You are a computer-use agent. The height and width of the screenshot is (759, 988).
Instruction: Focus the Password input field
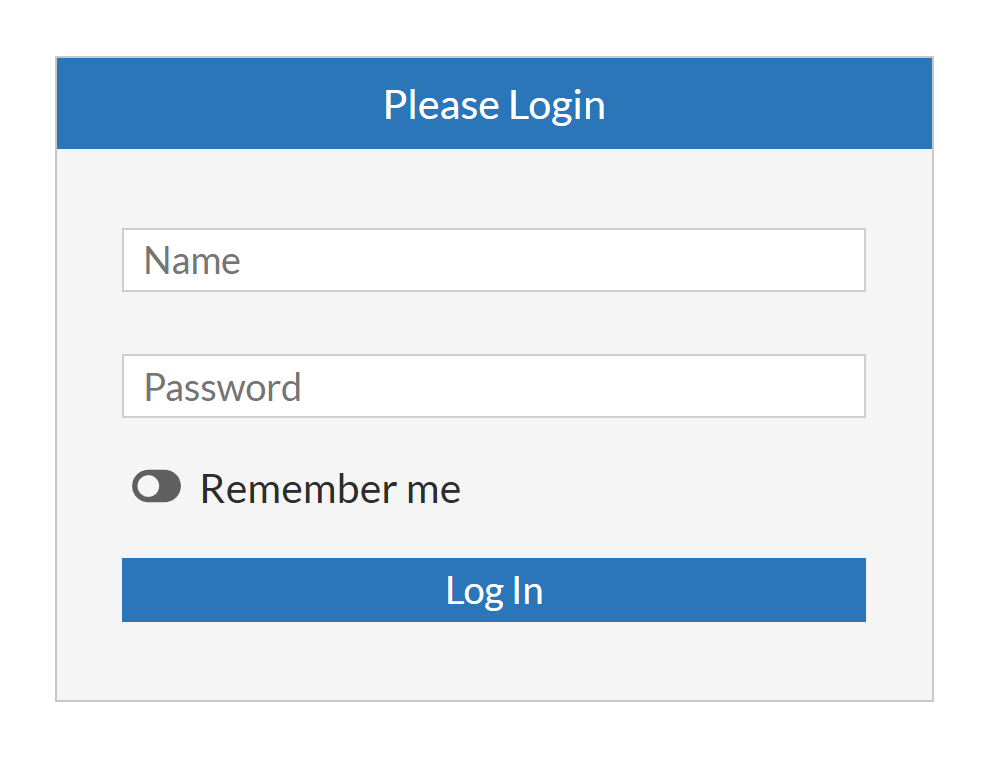click(x=493, y=386)
